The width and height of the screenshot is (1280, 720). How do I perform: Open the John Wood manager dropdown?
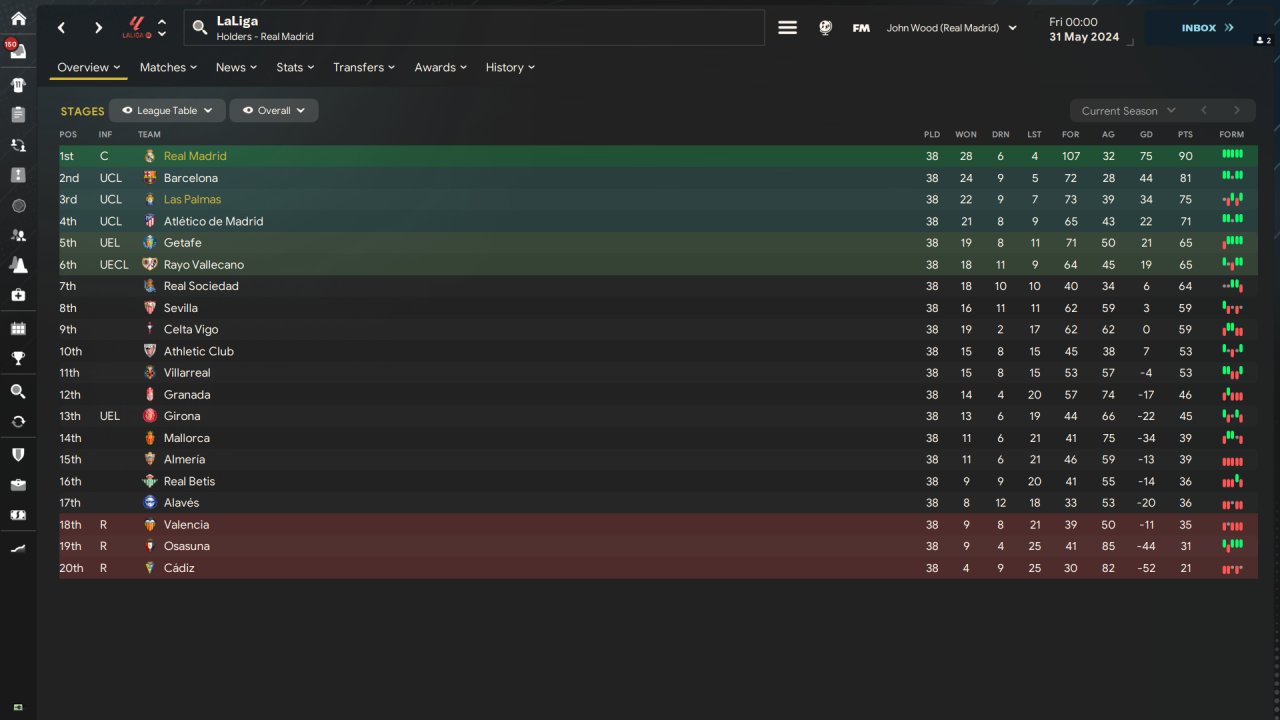(x=951, y=28)
